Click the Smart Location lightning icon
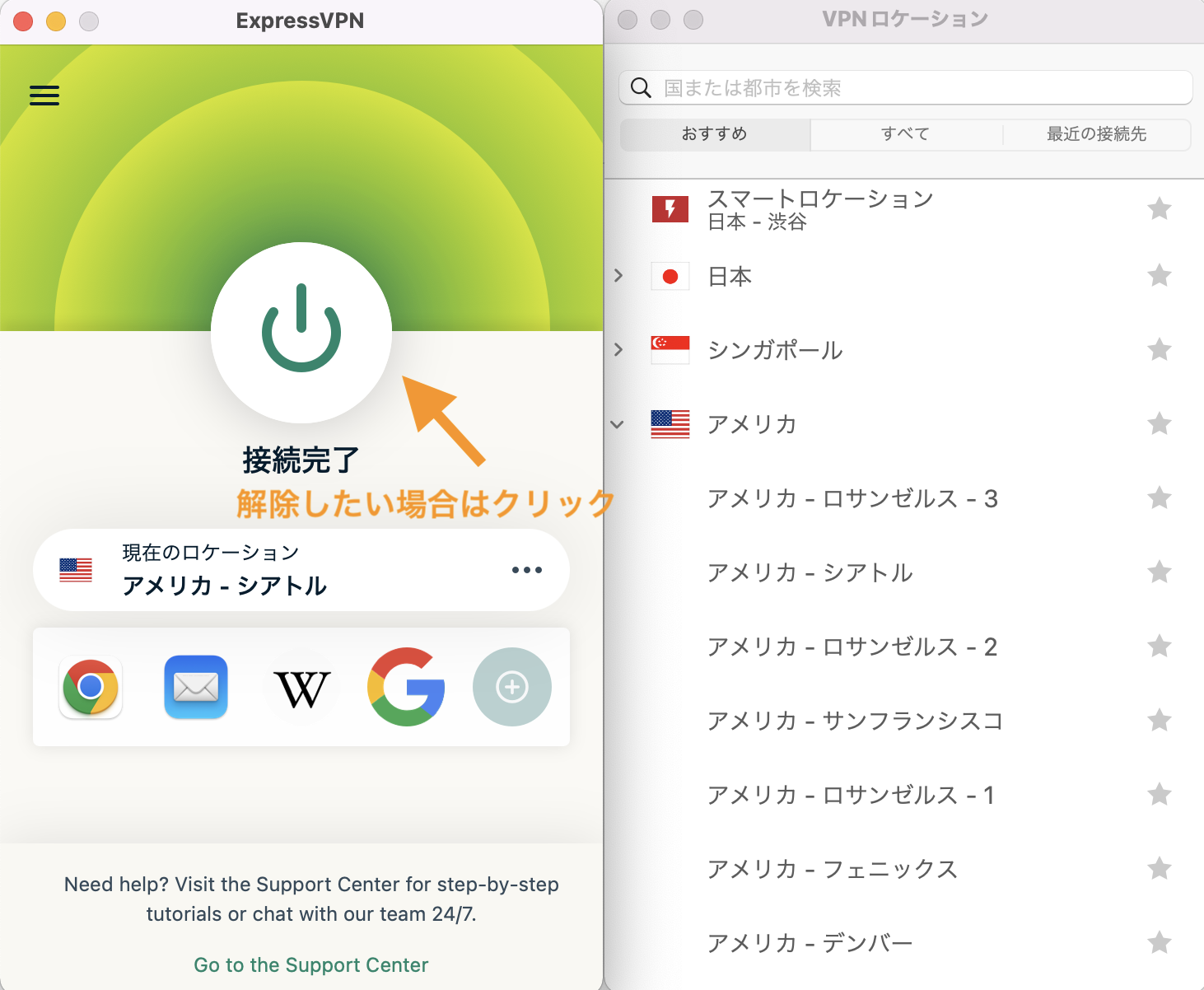This screenshot has height=990, width=1204. tap(670, 209)
